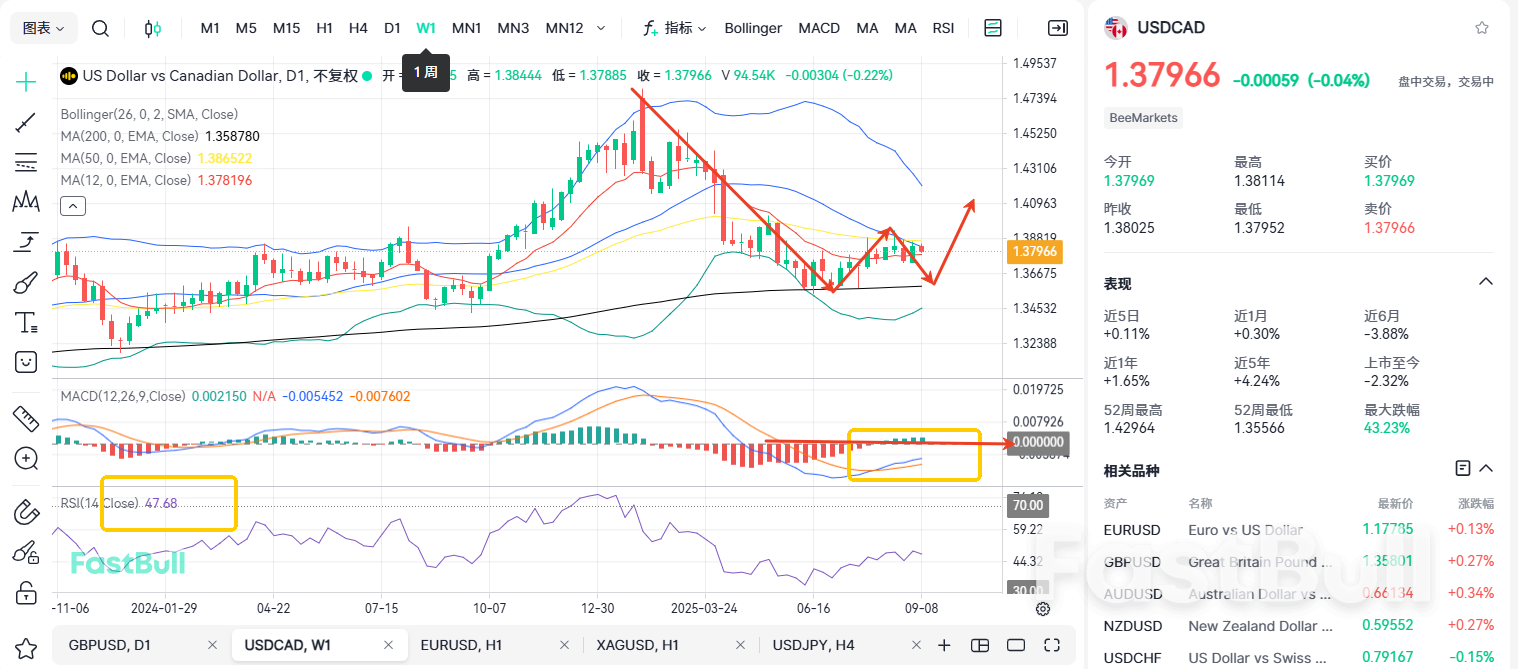Open the chart settings gear

(x=1043, y=609)
